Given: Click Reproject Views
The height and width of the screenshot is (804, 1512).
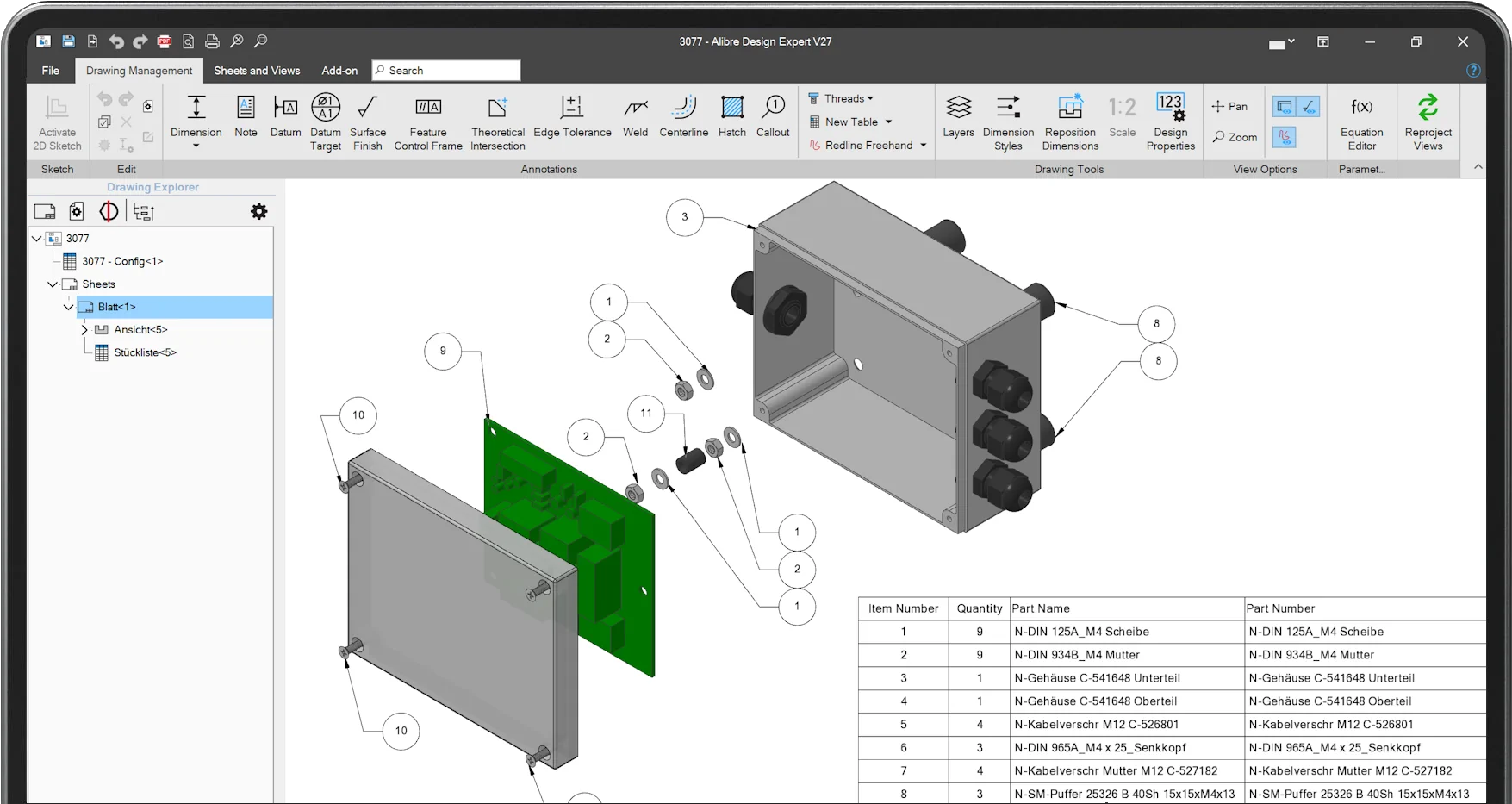Looking at the screenshot, I should coord(1428,122).
